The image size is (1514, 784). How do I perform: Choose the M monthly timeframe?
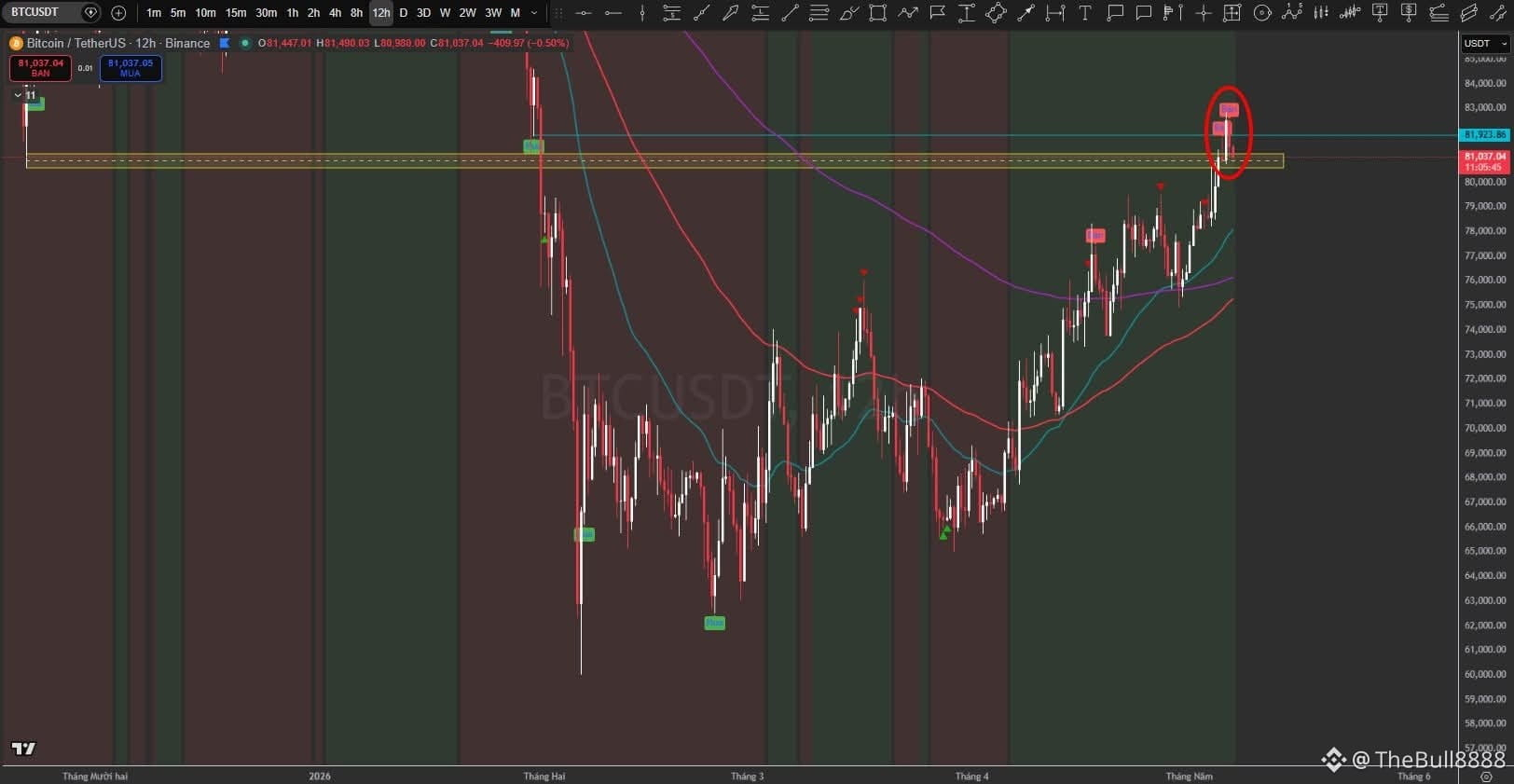[x=515, y=13]
